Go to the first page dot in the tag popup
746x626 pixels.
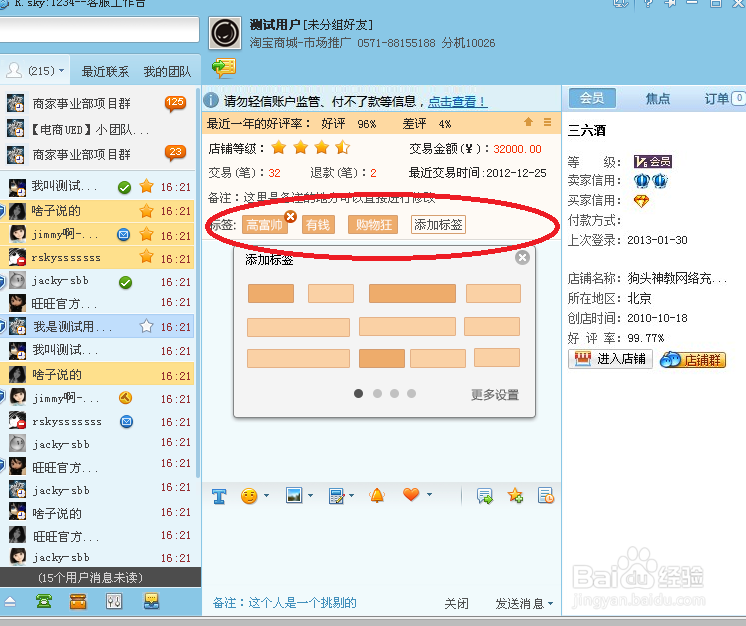(x=358, y=393)
